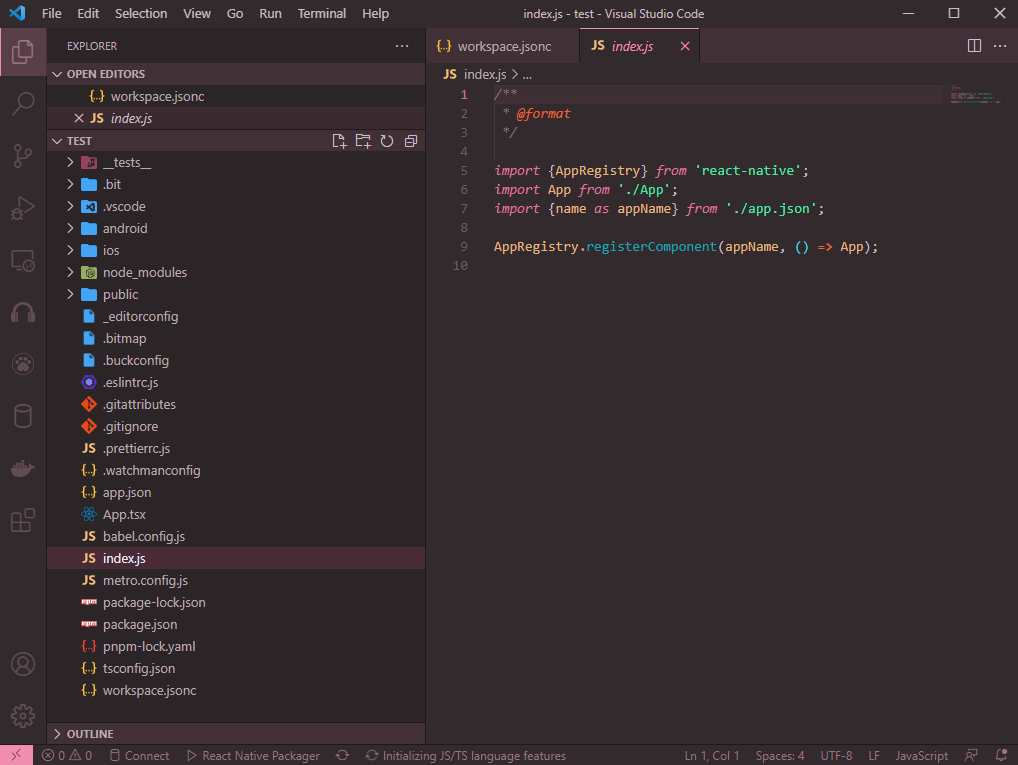
Task: Open babel.config.js from the file tree
Action: point(236,536)
